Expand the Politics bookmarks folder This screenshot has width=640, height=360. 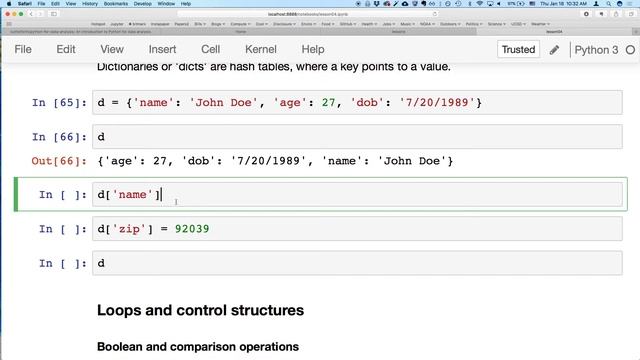pyautogui.click(x=474, y=24)
